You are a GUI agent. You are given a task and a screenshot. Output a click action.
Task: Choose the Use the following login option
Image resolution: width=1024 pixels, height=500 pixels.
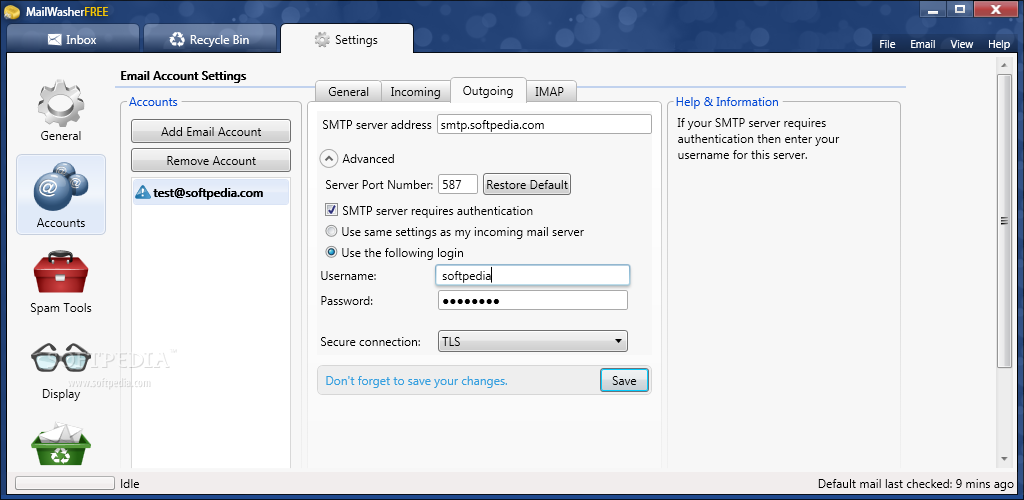click(332, 253)
